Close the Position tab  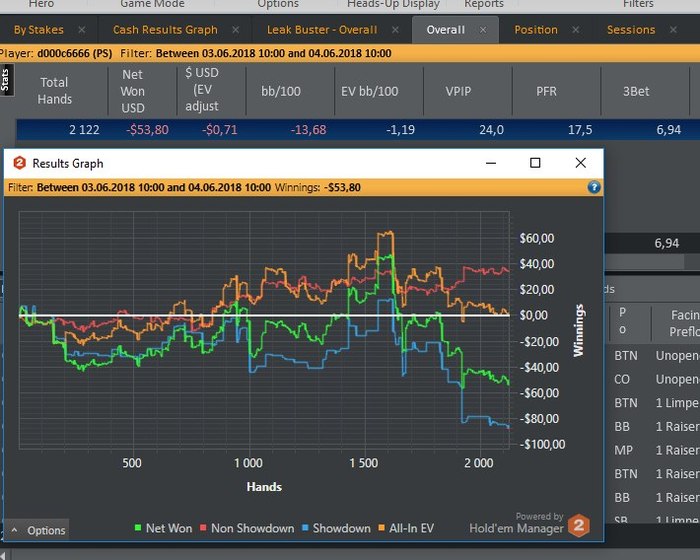tap(576, 30)
